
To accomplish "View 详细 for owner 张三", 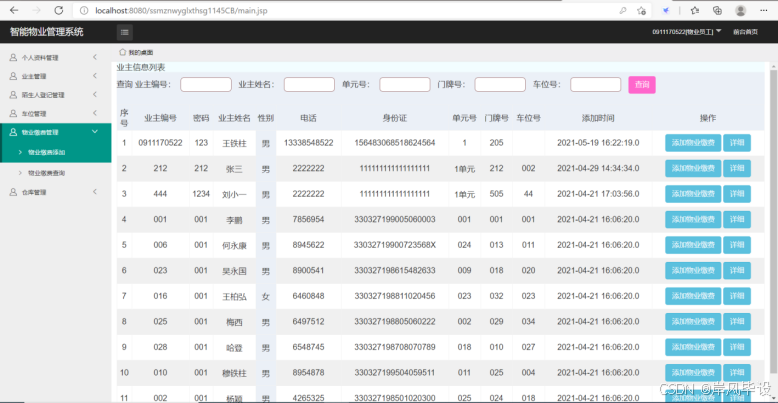I will [737, 168].
